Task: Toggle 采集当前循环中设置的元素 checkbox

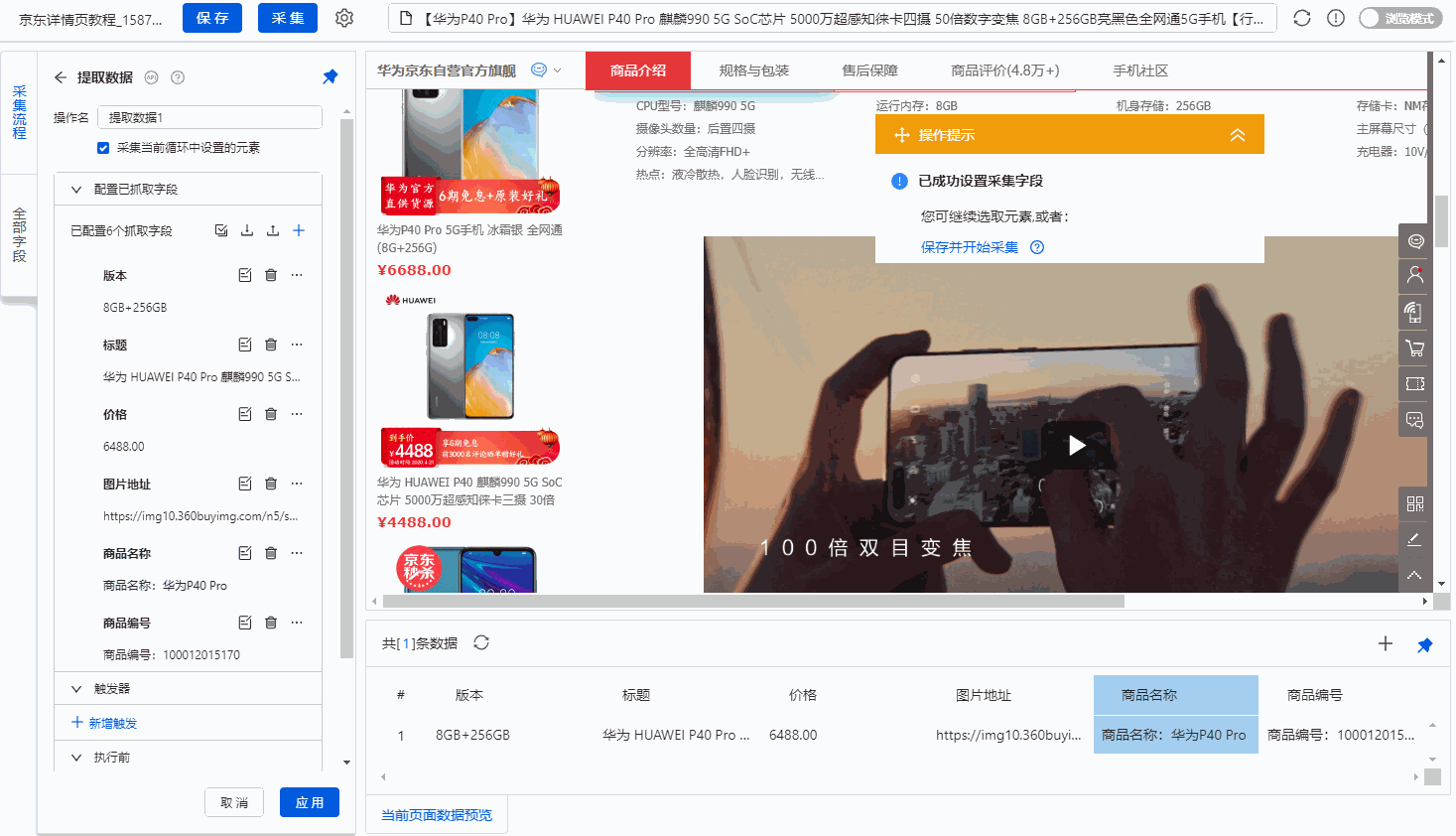Action: [x=103, y=148]
